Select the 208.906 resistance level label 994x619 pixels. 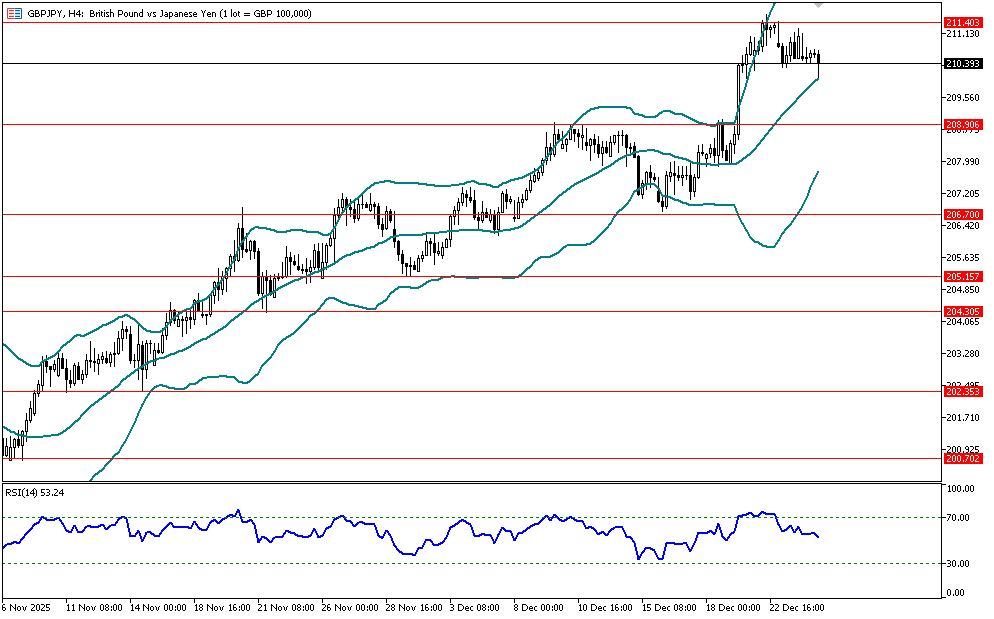(x=961, y=125)
